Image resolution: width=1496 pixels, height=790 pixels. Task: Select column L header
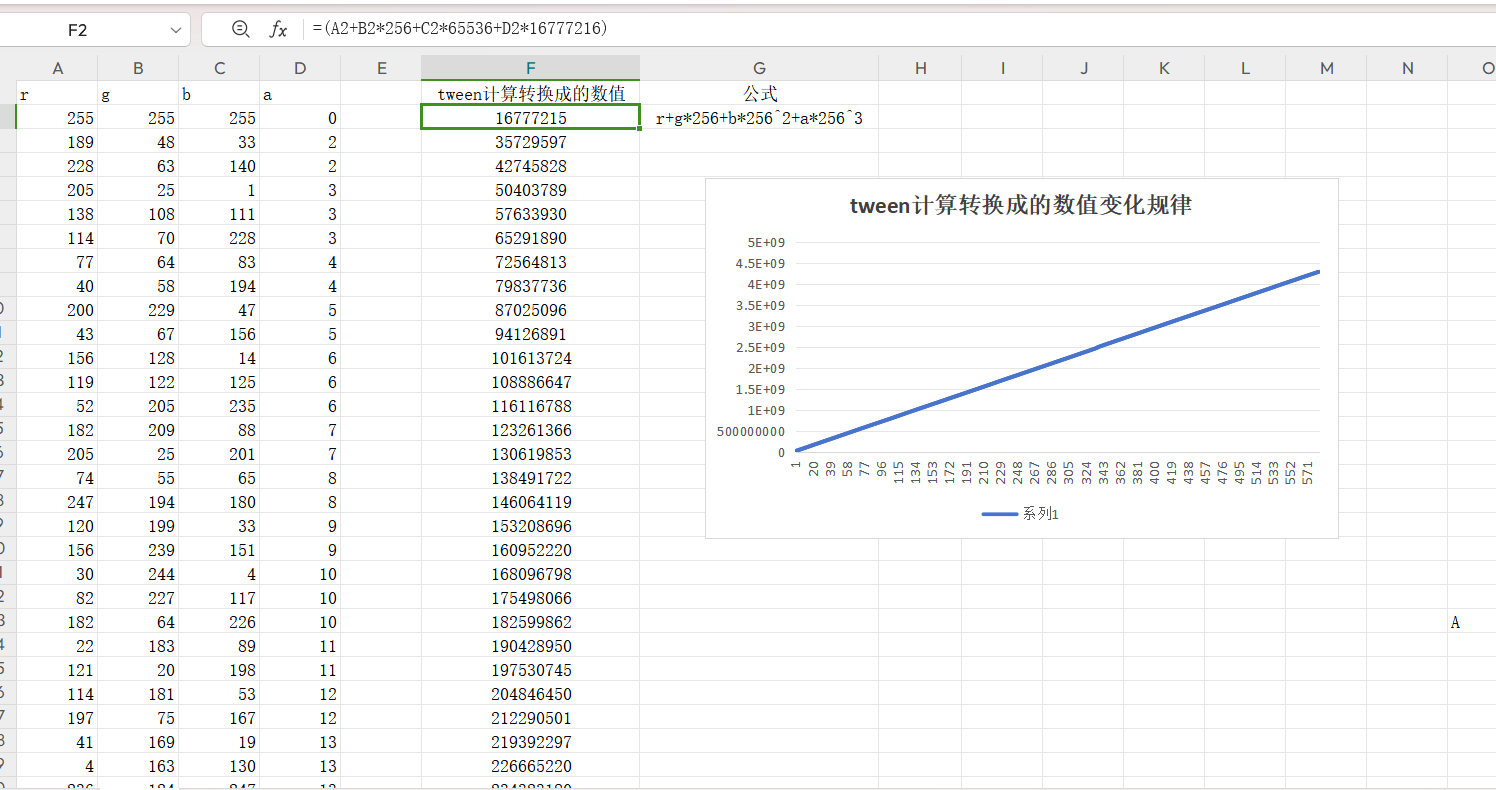point(1245,68)
